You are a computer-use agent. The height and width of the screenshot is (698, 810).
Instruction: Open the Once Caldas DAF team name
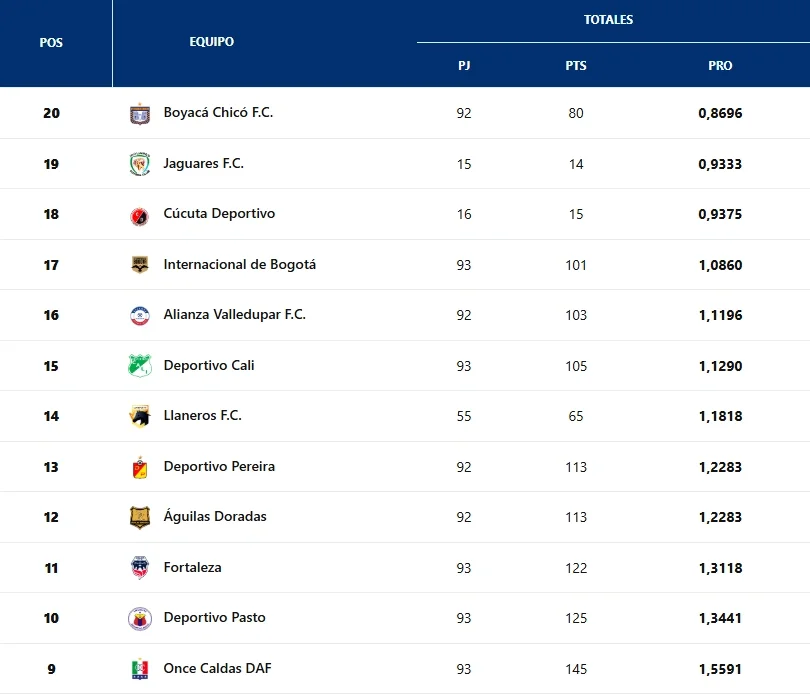(x=217, y=668)
